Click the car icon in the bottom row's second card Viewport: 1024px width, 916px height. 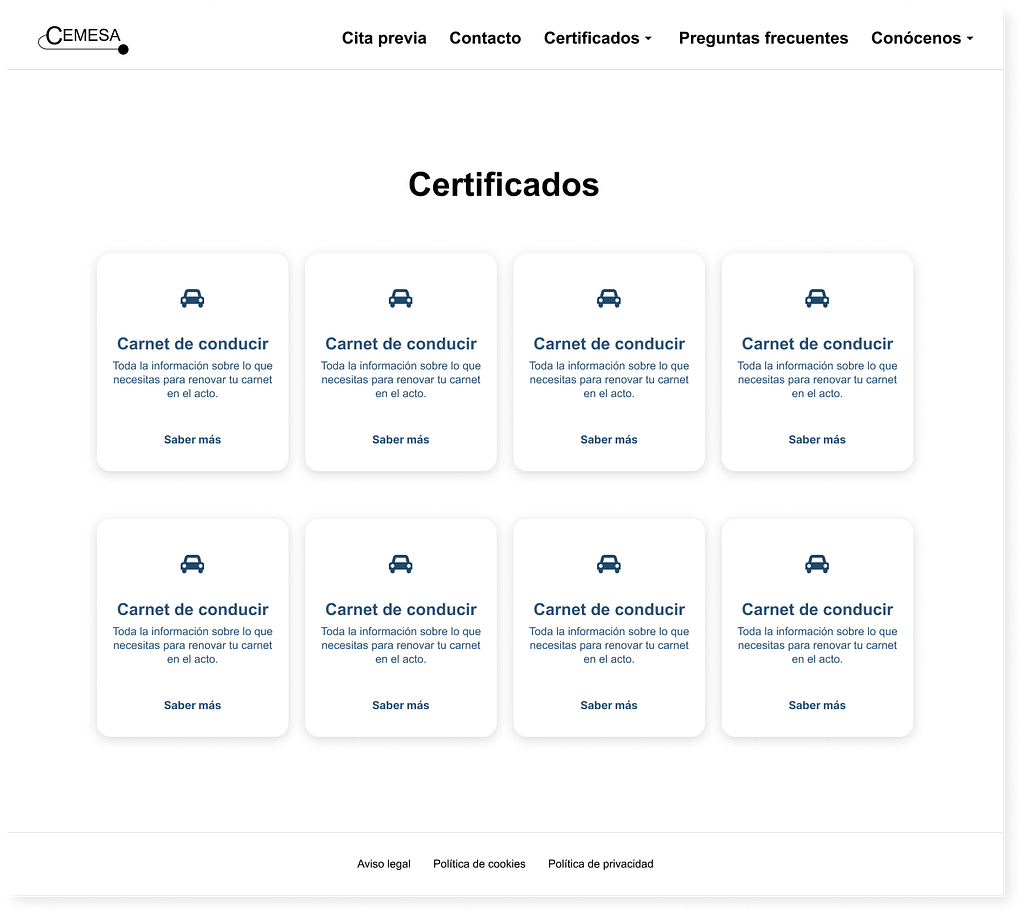(x=400, y=564)
